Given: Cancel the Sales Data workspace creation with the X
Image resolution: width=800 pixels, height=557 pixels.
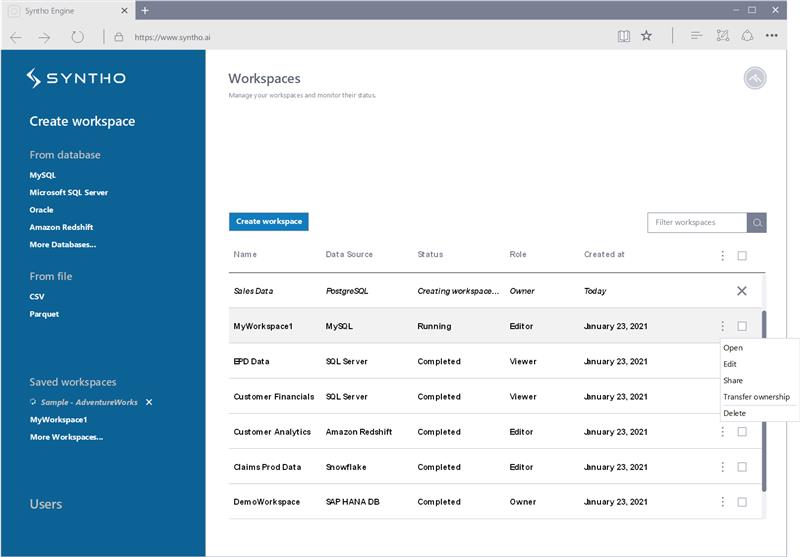Looking at the screenshot, I should tap(742, 291).
